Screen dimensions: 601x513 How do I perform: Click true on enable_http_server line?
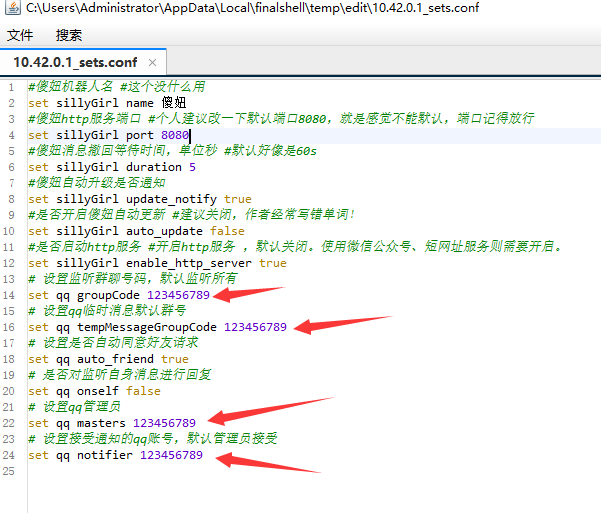coord(273,263)
